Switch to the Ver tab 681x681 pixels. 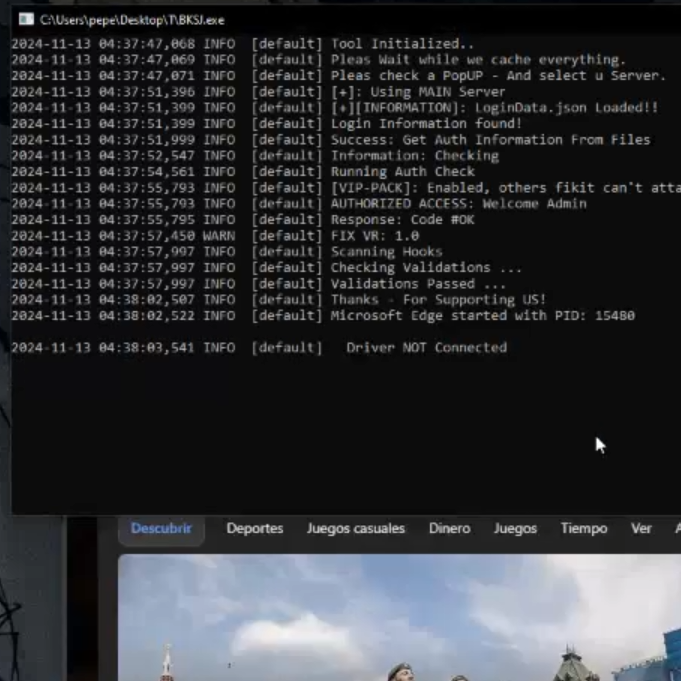click(x=641, y=528)
